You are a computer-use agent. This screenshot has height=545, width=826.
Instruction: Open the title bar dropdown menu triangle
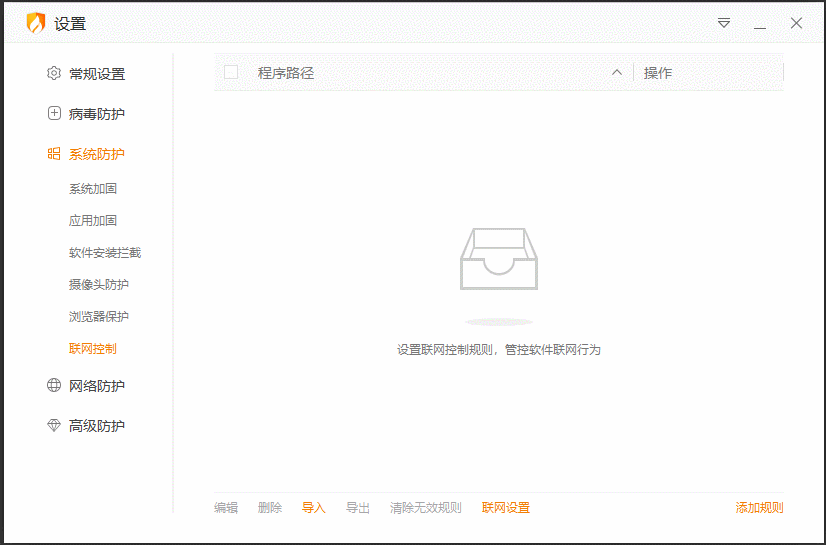coord(724,23)
